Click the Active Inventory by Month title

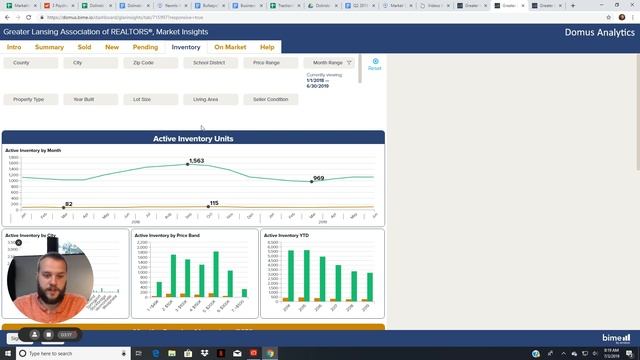(x=33, y=151)
